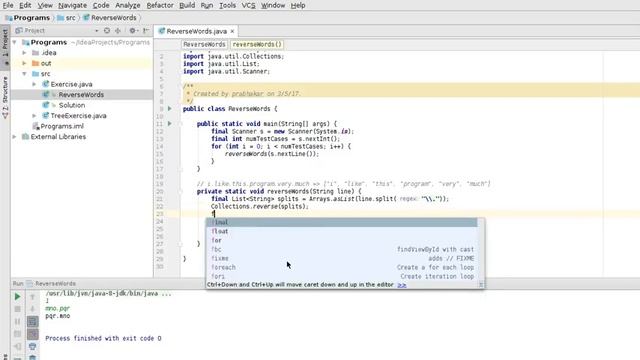Screen dimensions: 640x360
Task: Jump down the stack trace with the down arrow
Action: coord(33,309)
